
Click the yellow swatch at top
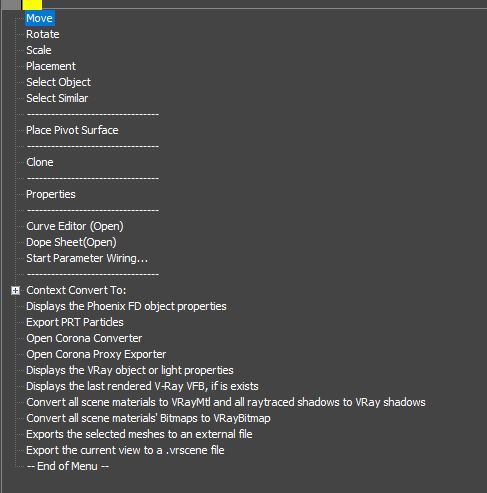pyautogui.click(x=32, y=4)
